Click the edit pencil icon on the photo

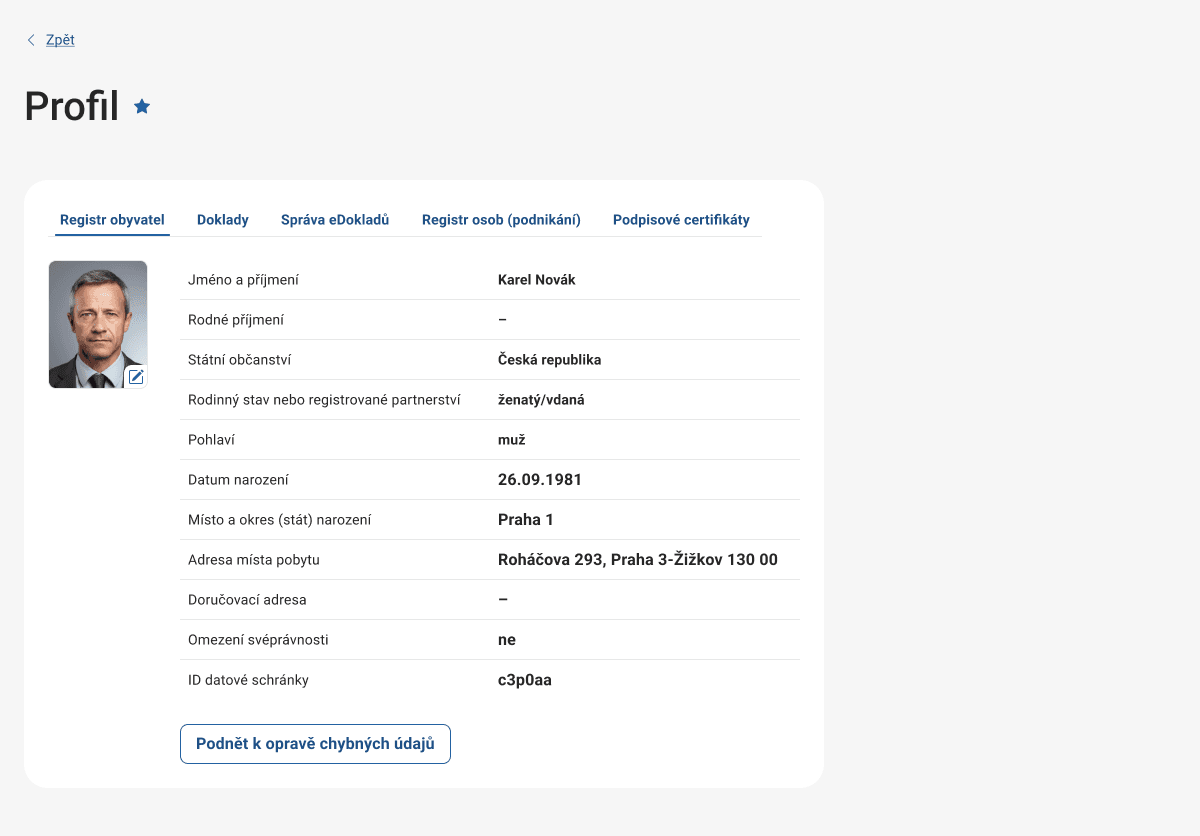point(136,376)
